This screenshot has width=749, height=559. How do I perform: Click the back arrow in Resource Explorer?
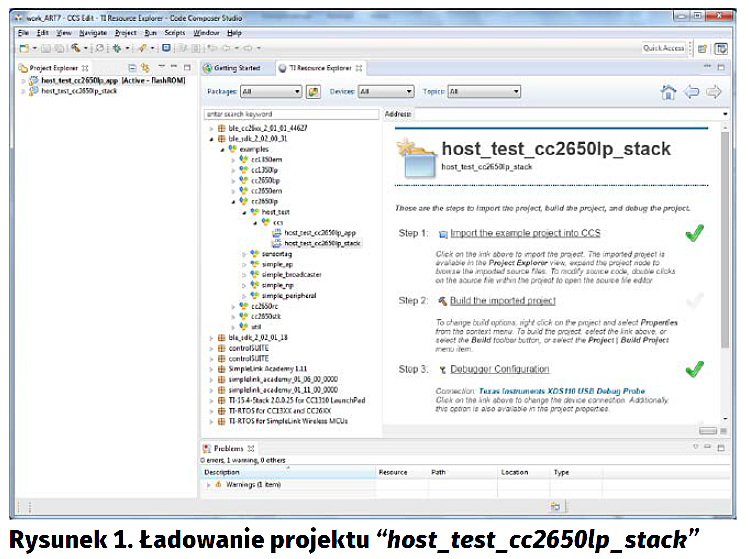point(691,92)
